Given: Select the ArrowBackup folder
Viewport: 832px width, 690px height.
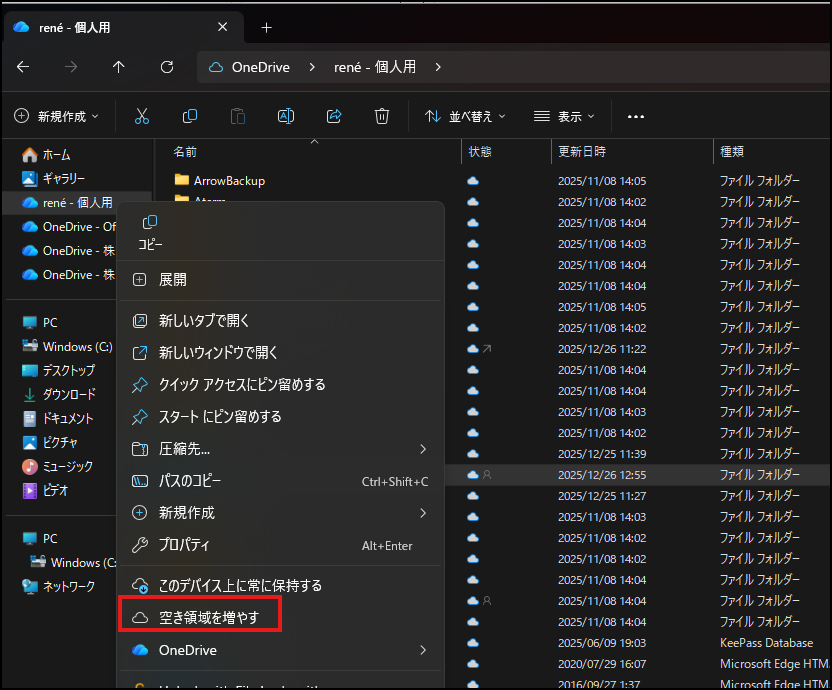Looking at the screenshot, I should tap(229, 181).
